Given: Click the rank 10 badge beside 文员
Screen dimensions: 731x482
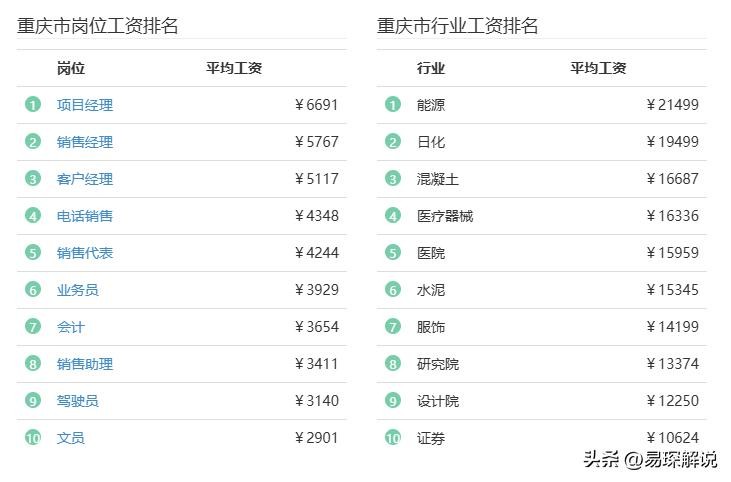Looking at the screenshot, I should [33, 438].
